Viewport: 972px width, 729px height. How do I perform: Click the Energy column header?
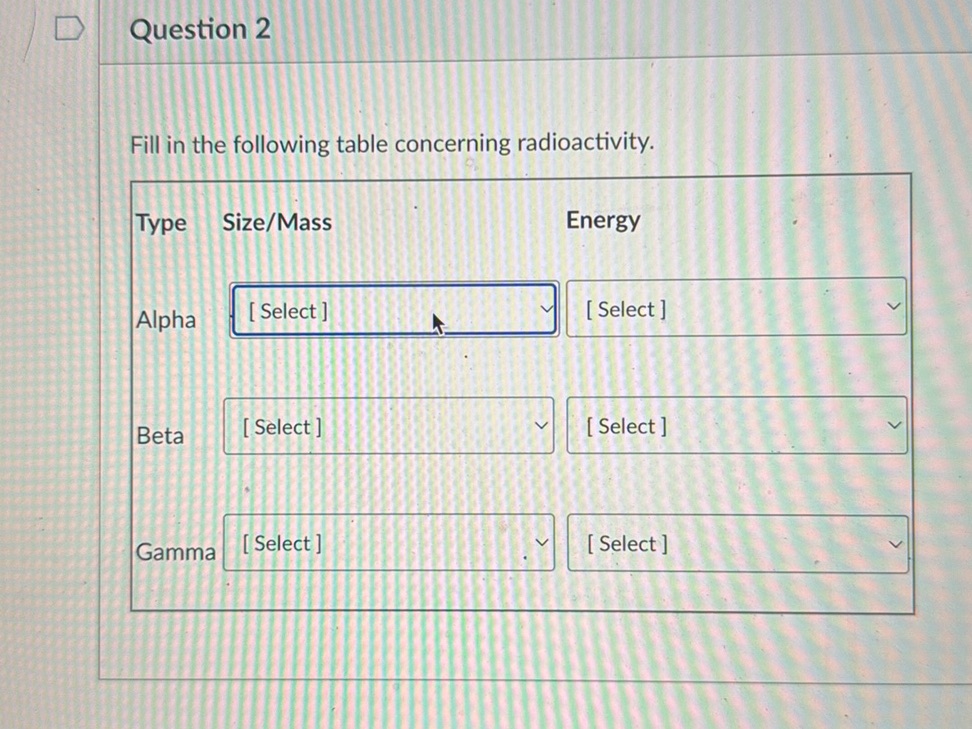[x=603, y=220]
